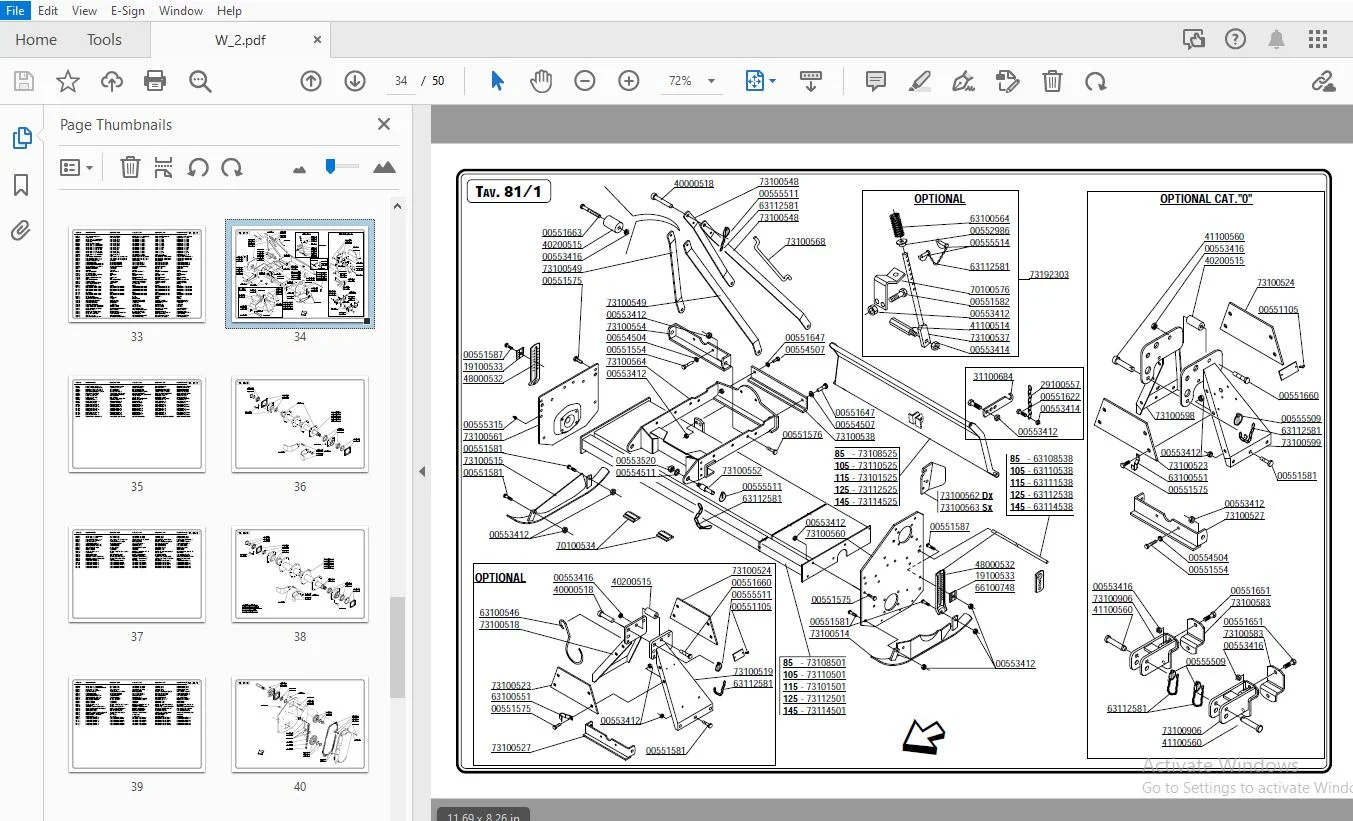Save the file with the floppy disk icon
The width and height of the screenshot is (1353, 821).
point(23,81)
